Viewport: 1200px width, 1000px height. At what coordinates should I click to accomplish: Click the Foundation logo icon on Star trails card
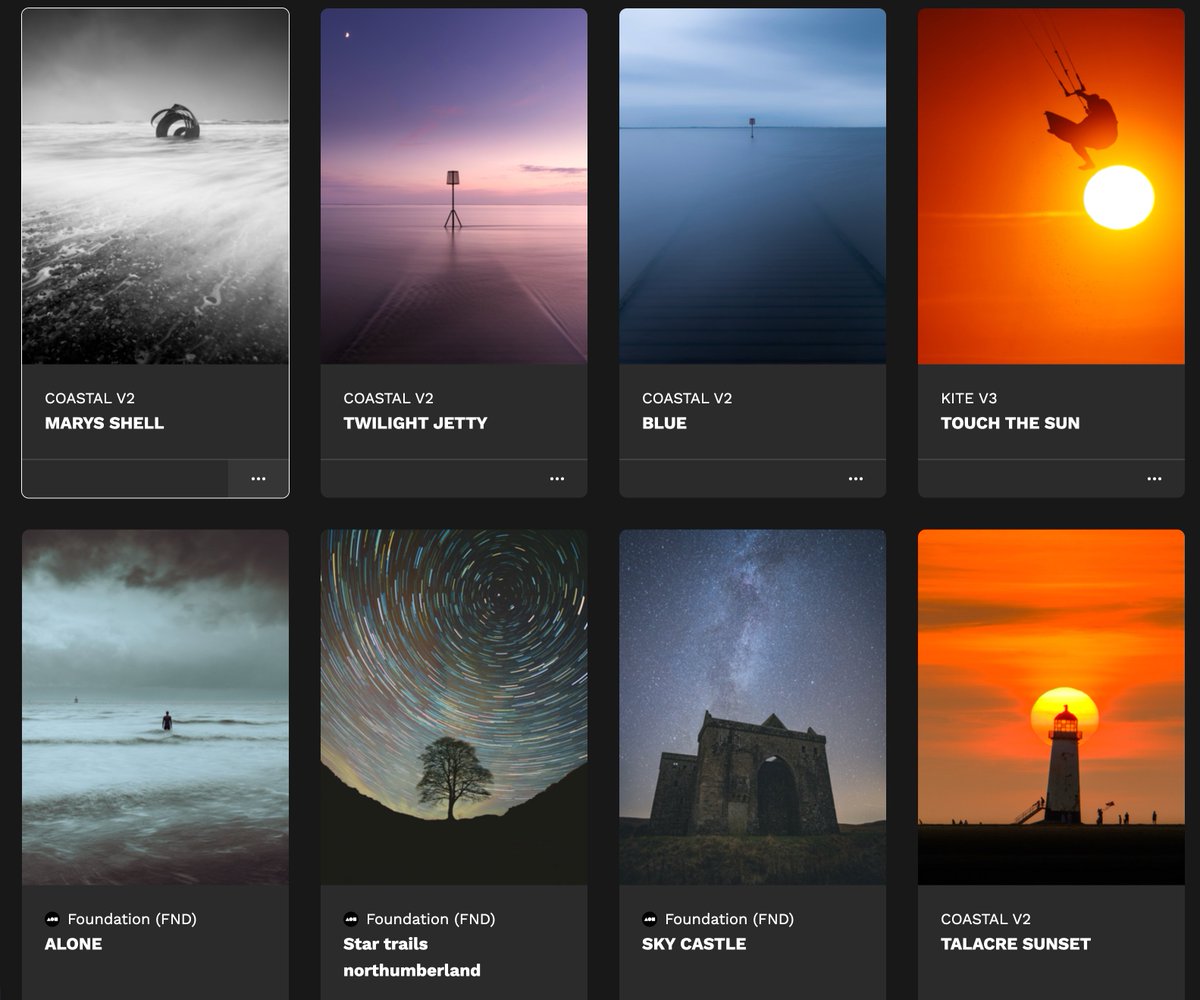pos(351,919)
